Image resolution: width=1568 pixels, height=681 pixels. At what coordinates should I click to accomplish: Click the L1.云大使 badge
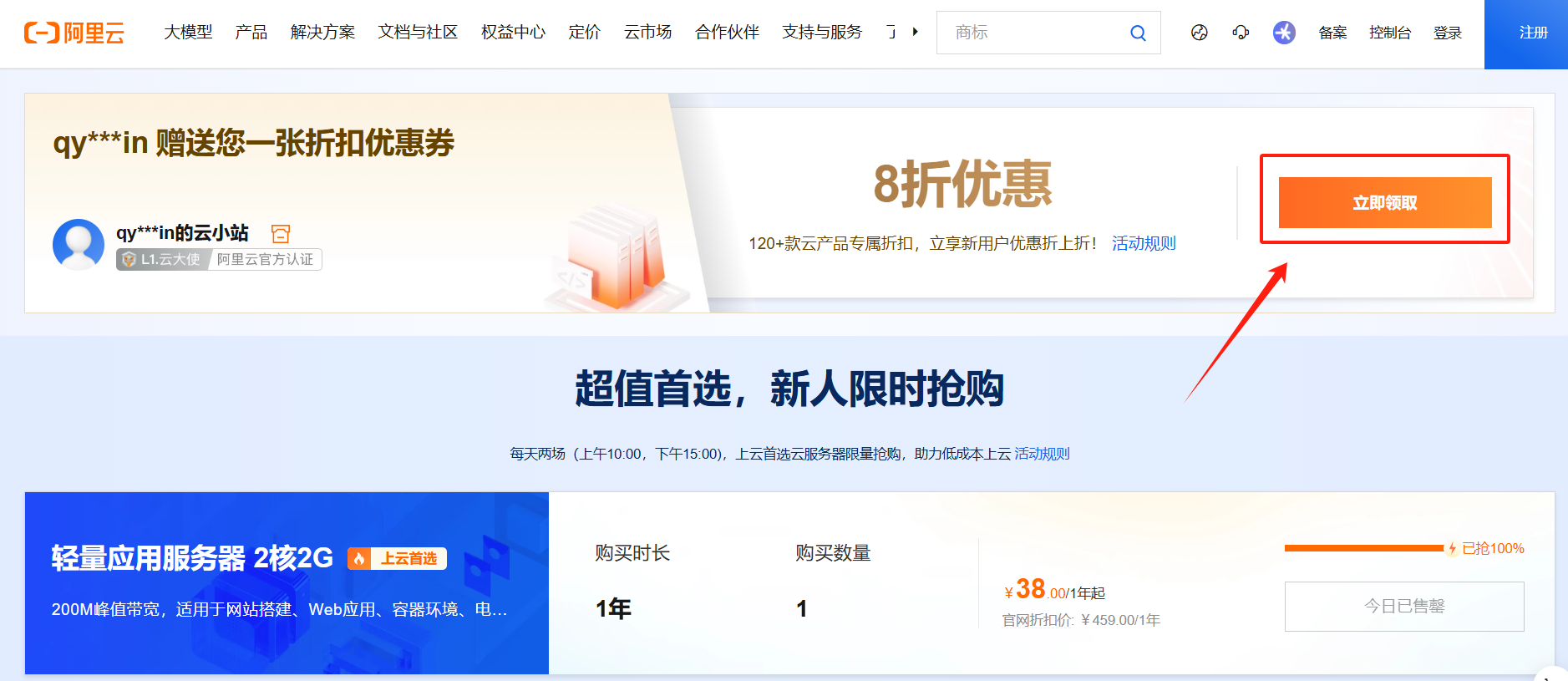[x=162, y=260]
